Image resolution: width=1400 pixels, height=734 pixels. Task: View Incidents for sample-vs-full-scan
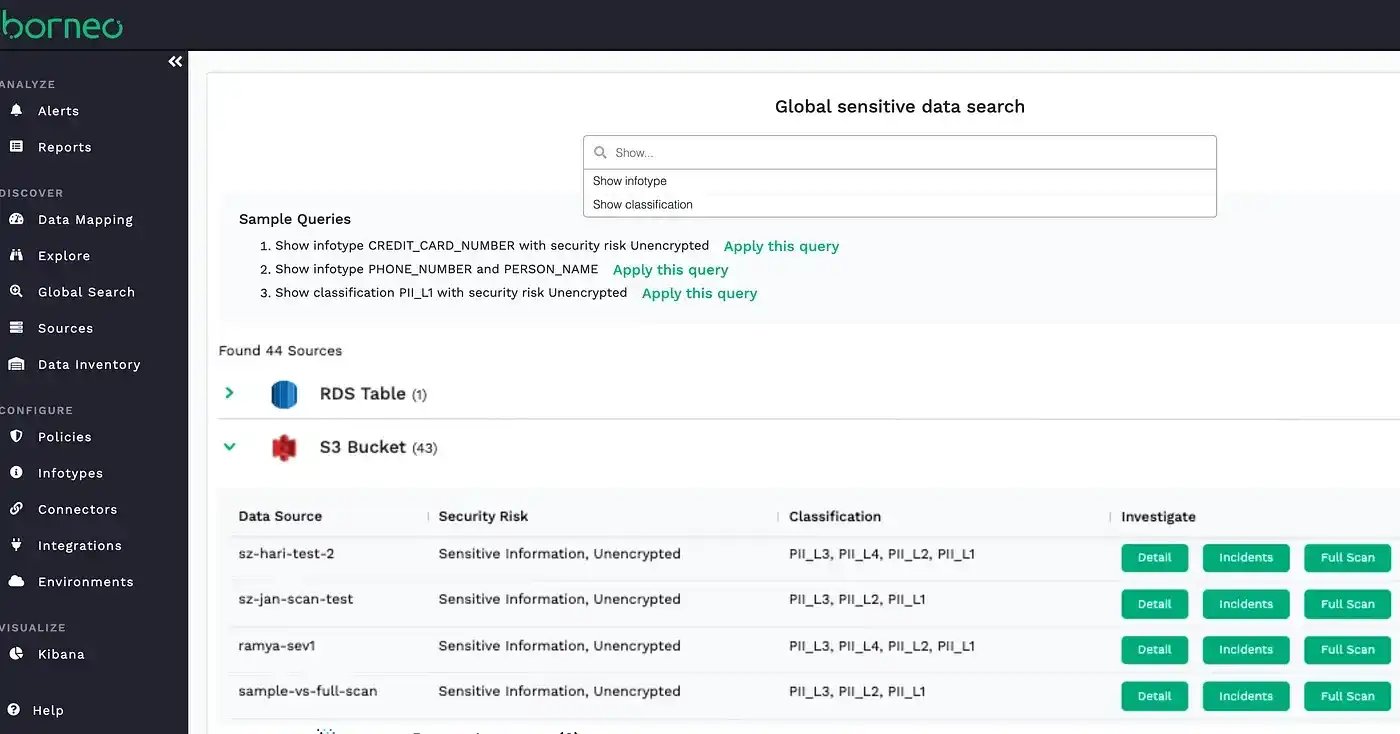pos(1246,696)
